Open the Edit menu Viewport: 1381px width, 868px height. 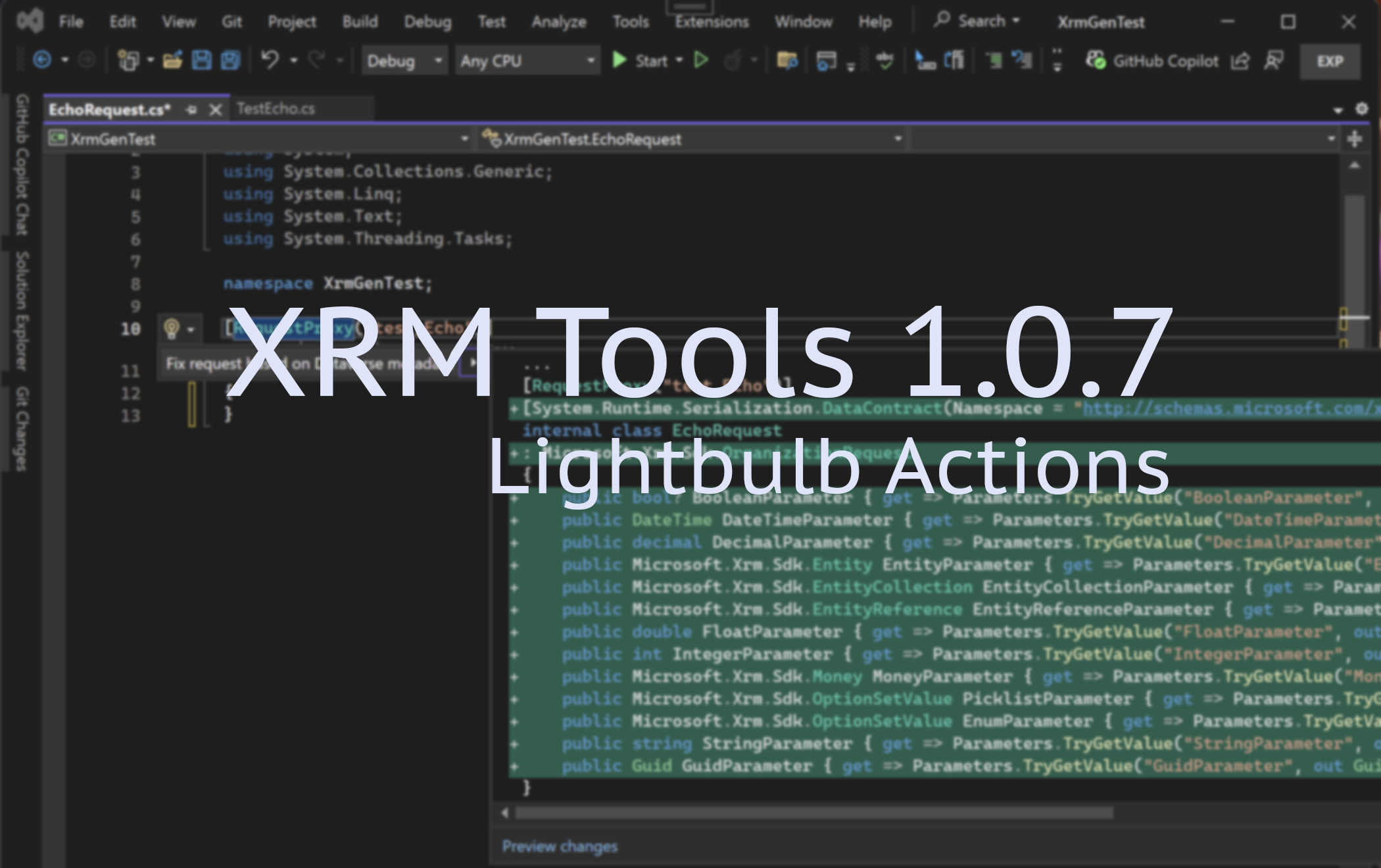click(x=122, y=22)
